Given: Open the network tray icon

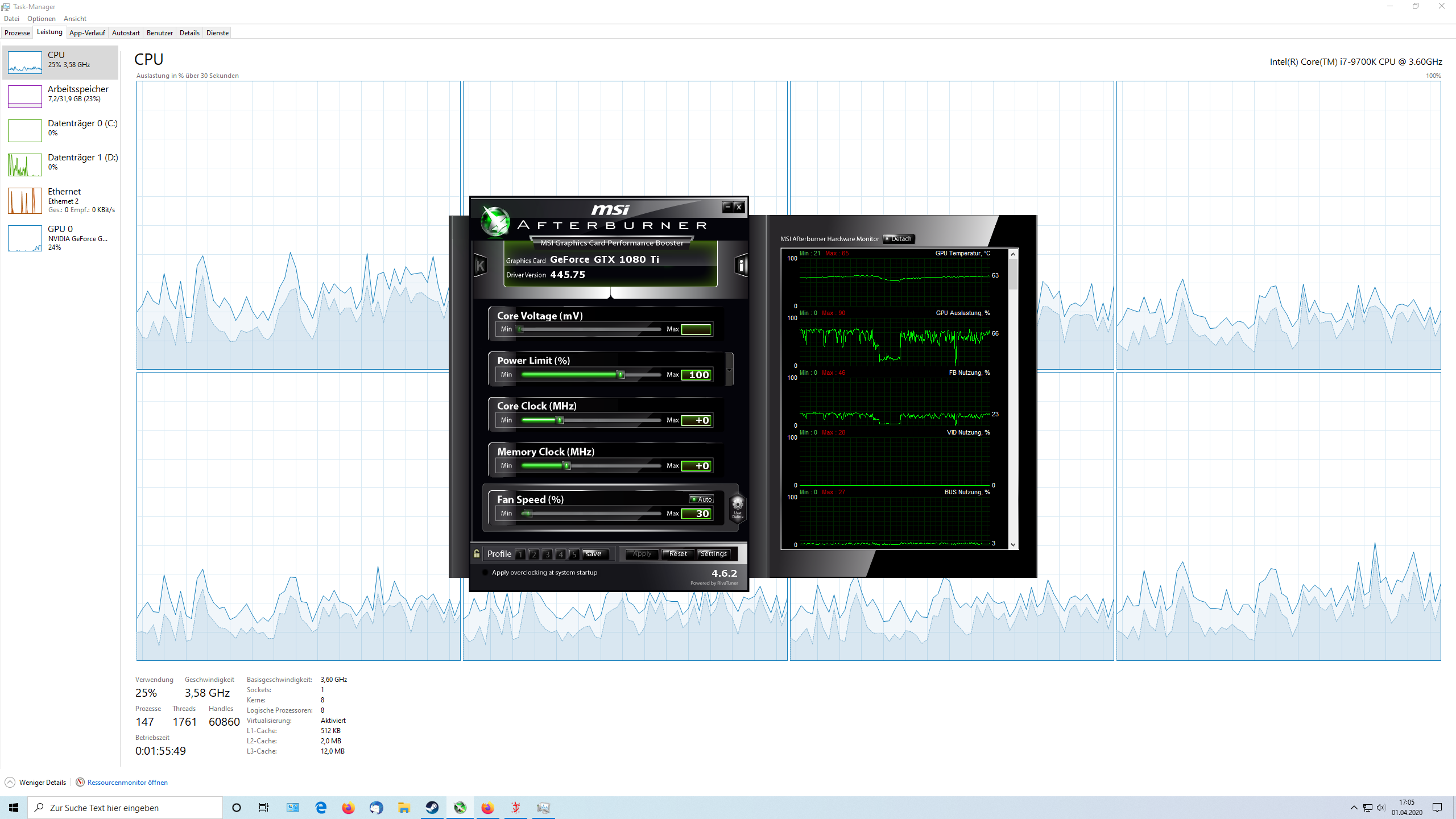Looking at the screenshot, I should 1368,808.
